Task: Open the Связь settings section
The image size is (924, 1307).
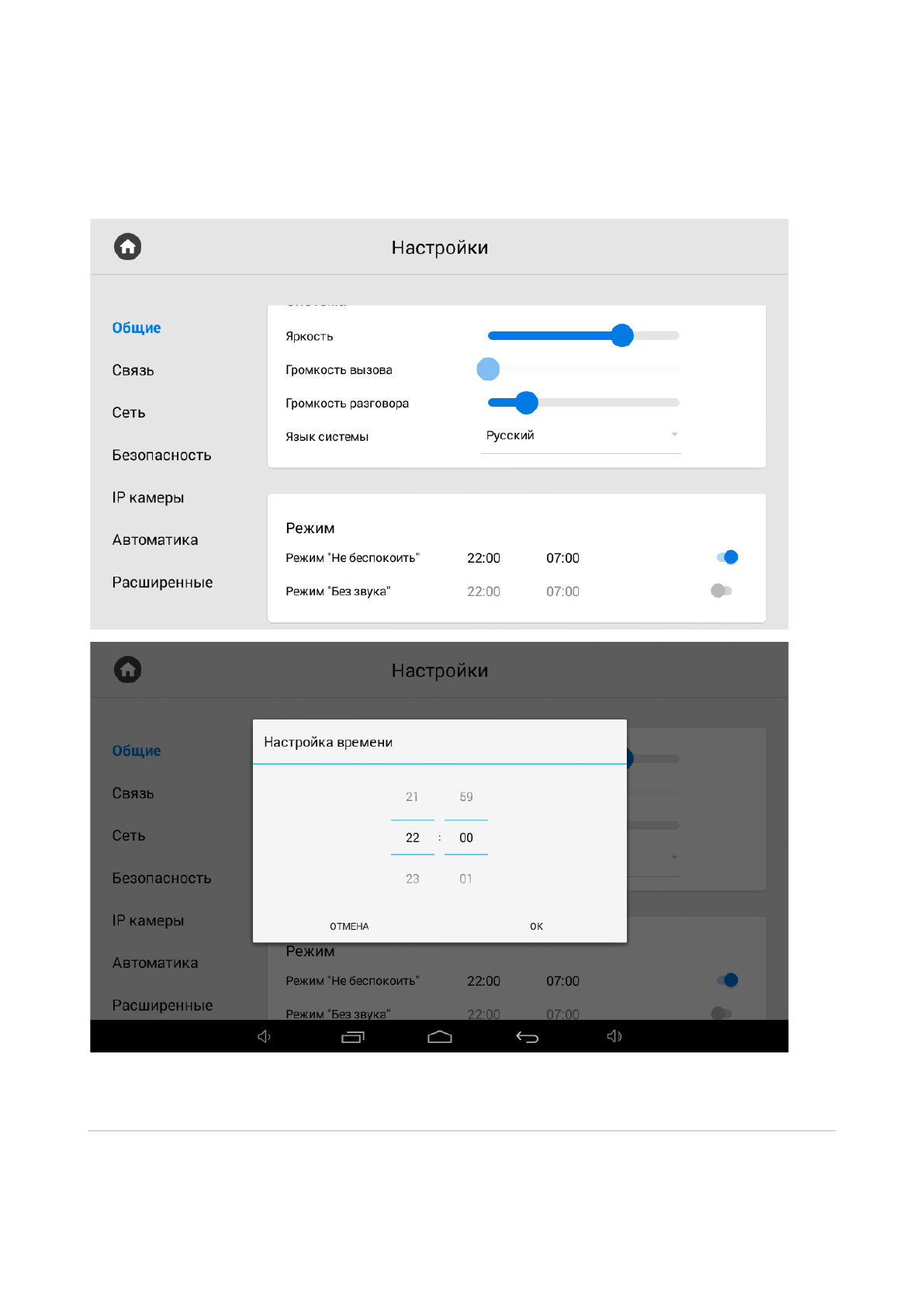Action: 133,370
